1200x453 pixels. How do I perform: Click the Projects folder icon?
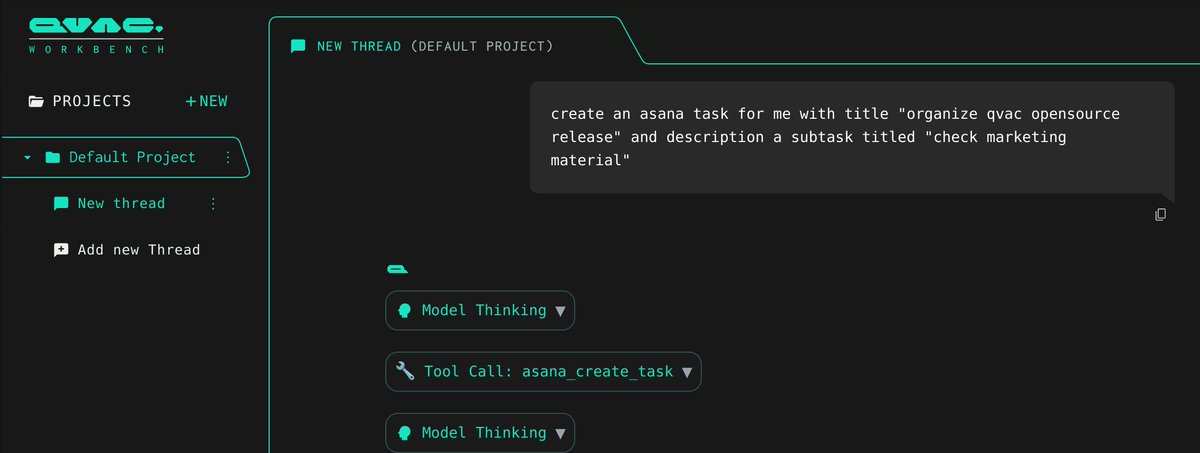tap(36, 101)
